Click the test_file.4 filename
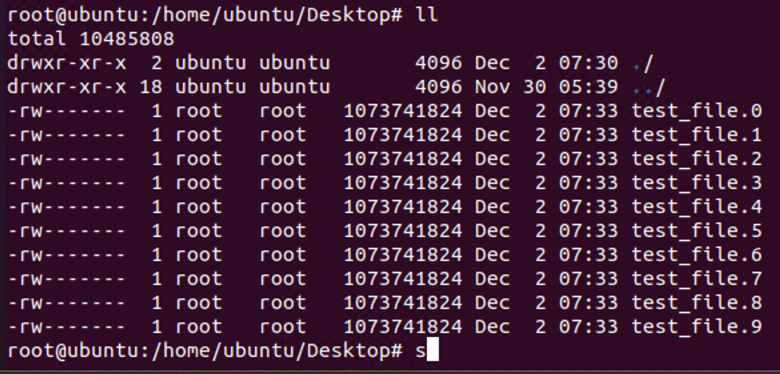Viewport: 780px width, 374px height. (697, 206)
